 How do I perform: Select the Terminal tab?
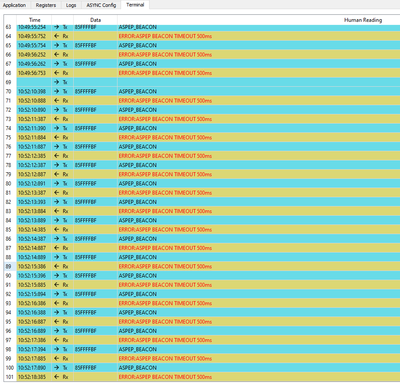tap(135, 5)
